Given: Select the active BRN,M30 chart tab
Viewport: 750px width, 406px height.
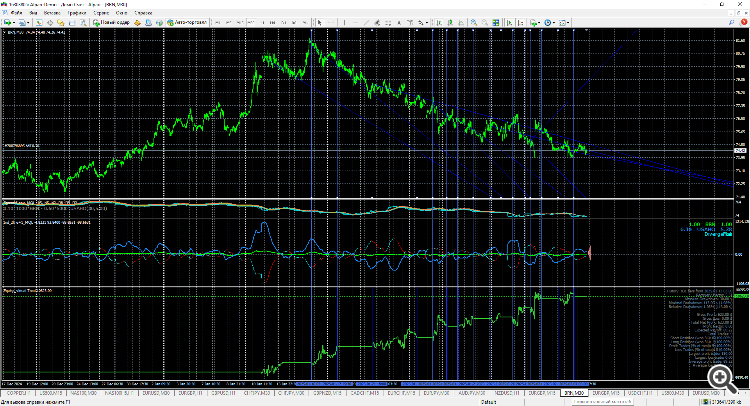Looking at the screenshot, I should coord(574,393).
